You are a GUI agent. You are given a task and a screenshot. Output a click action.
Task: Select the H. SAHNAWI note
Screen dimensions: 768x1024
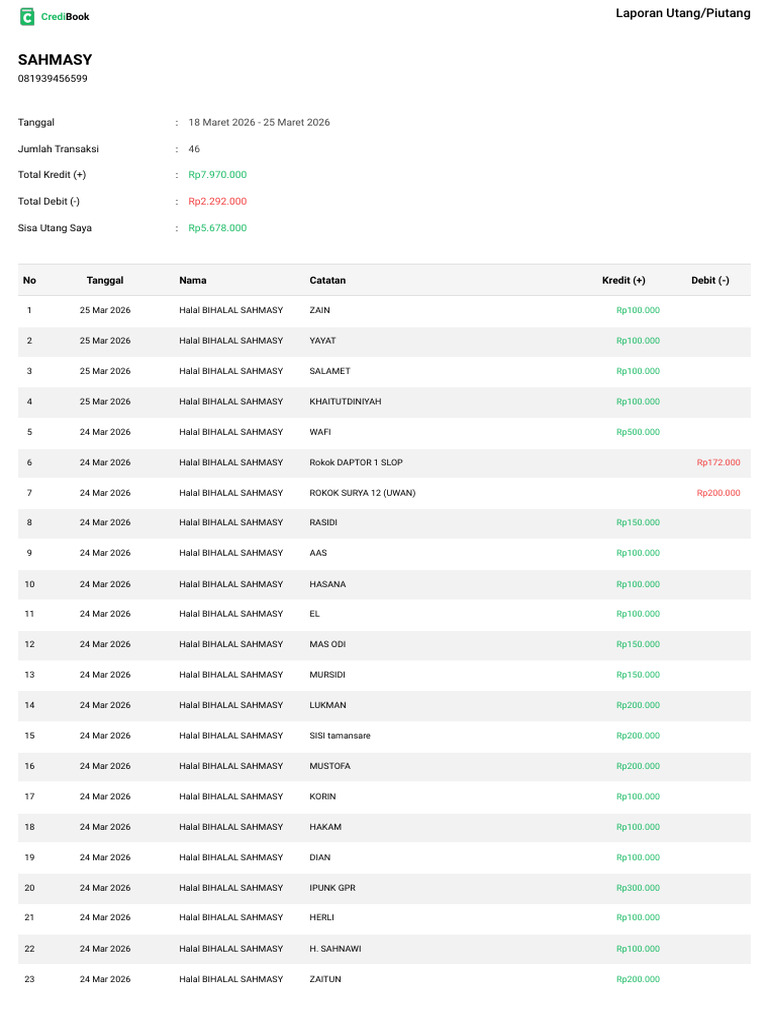click(x=335, y=949)
